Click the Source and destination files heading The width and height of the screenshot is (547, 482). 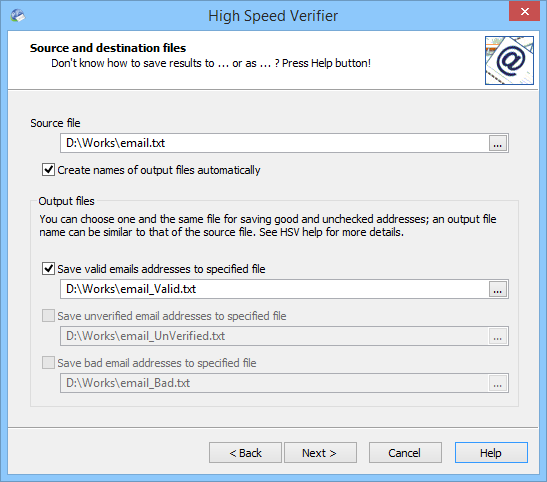(108, 48)
